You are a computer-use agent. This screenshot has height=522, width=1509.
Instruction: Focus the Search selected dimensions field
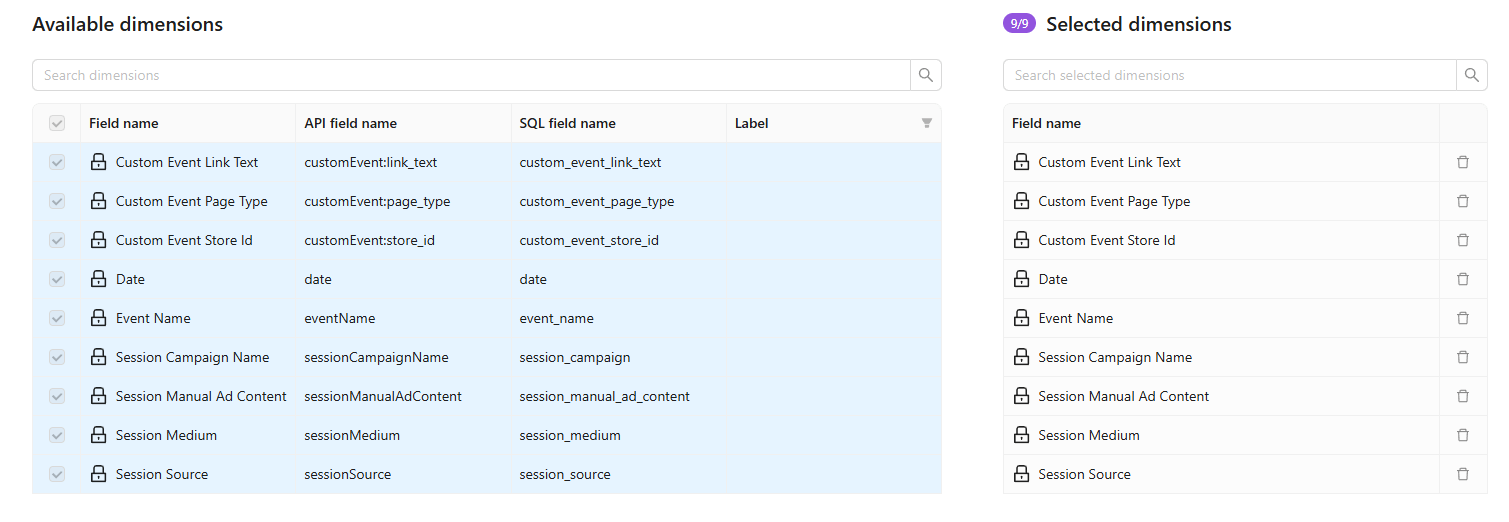click(x=1228, y=75)
